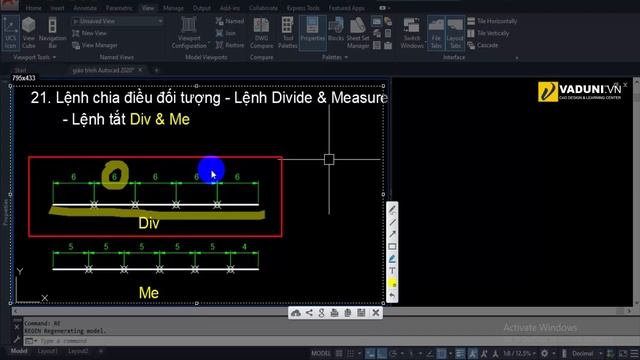Click the horizontal scrollbar under the drawing

pos(322,311)
